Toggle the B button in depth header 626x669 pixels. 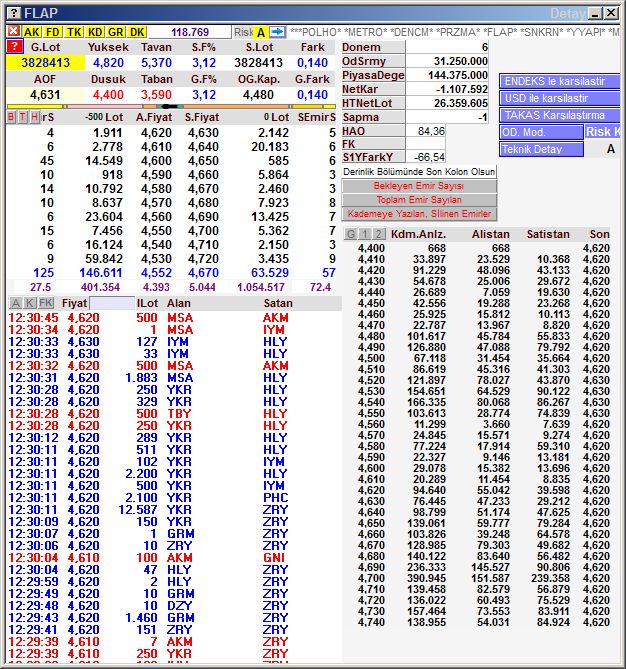pos(12,117)
